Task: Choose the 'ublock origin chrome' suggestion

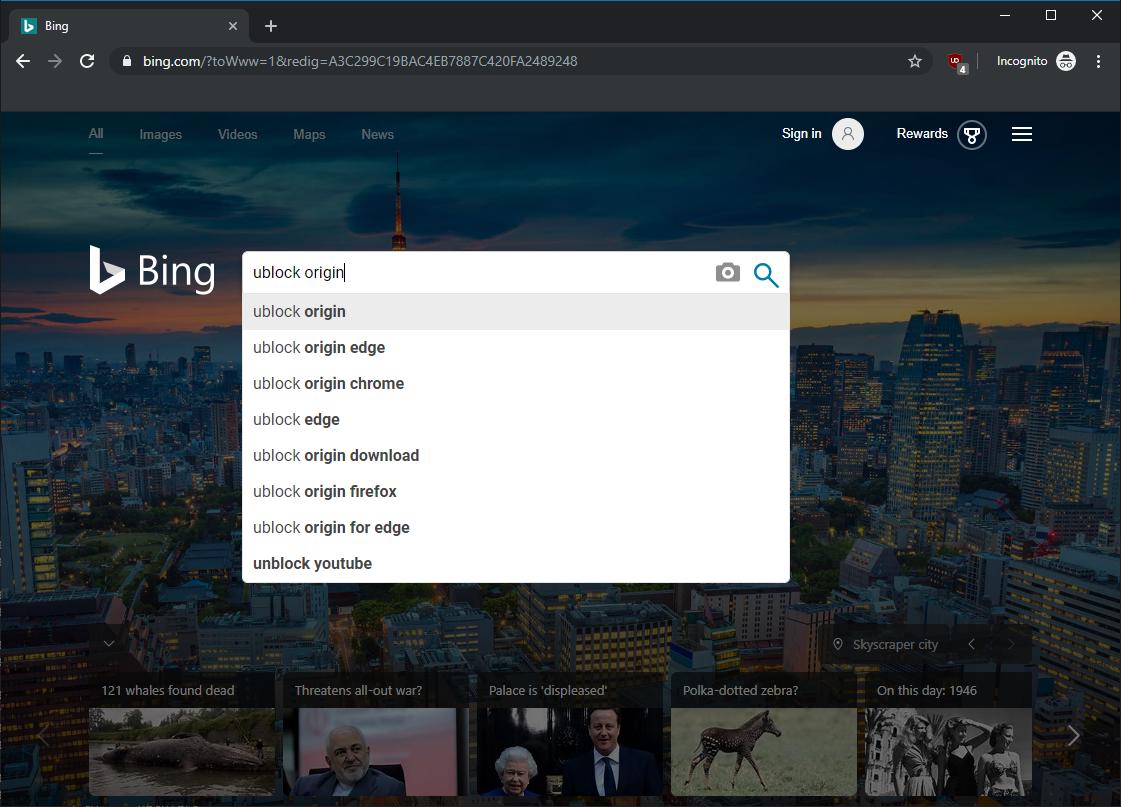Action: (515, 384)
